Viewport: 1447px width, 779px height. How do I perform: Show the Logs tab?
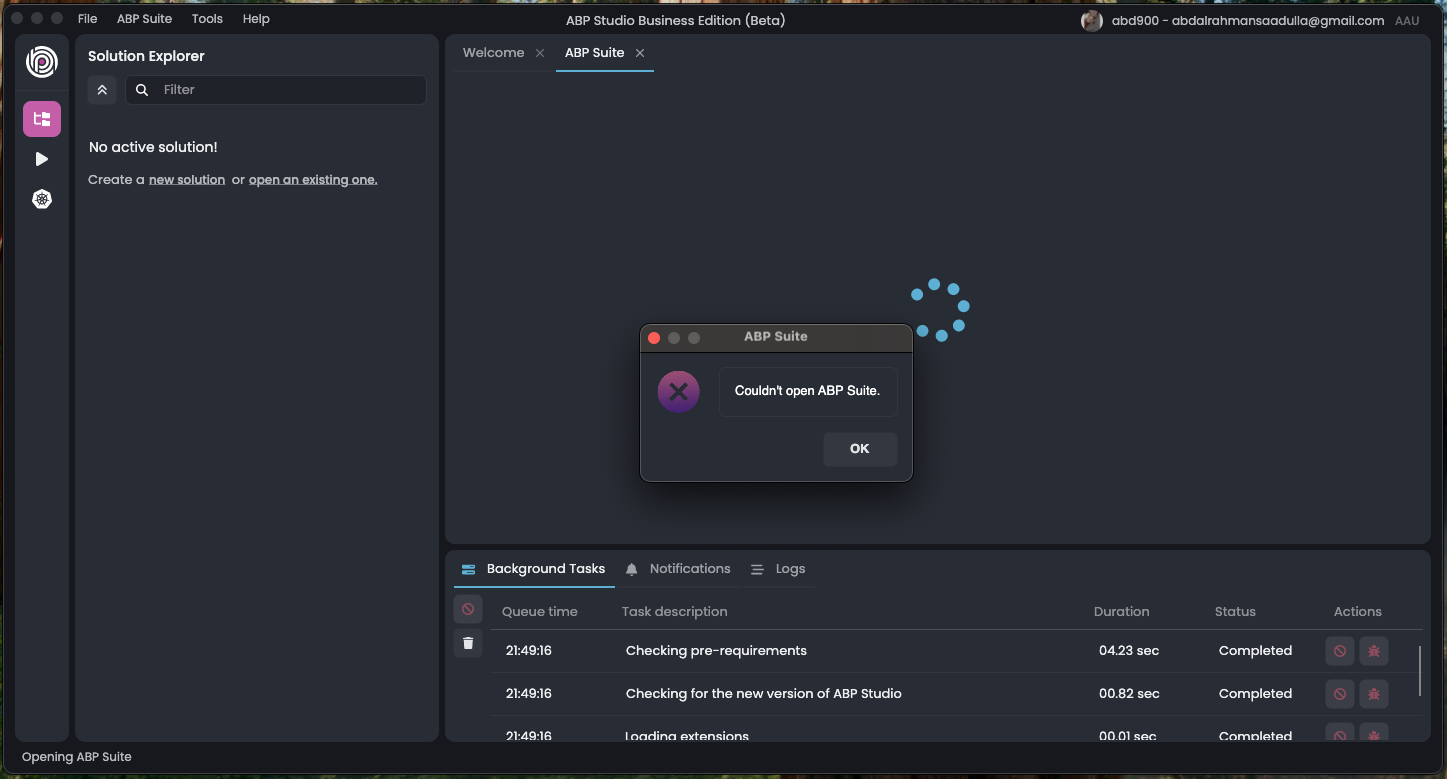point(789,569)
